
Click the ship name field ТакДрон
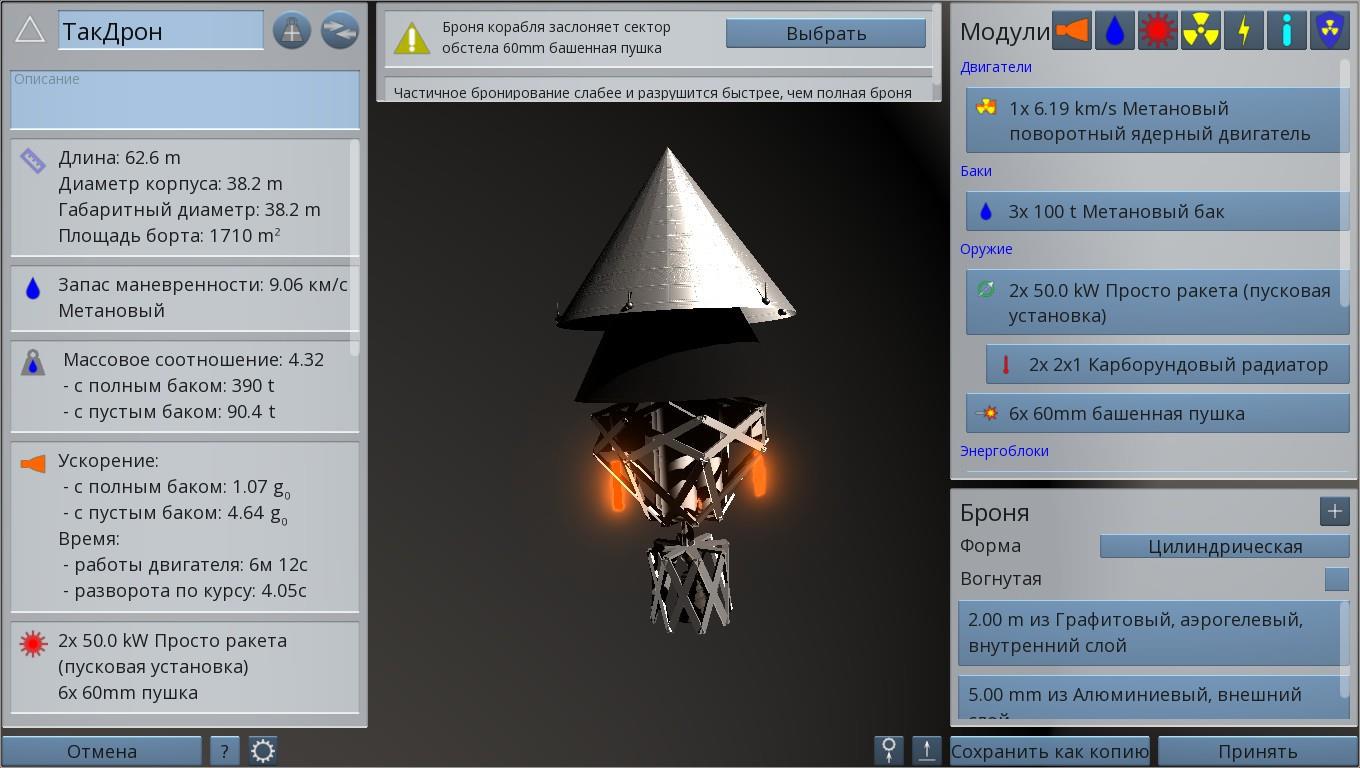161,31
